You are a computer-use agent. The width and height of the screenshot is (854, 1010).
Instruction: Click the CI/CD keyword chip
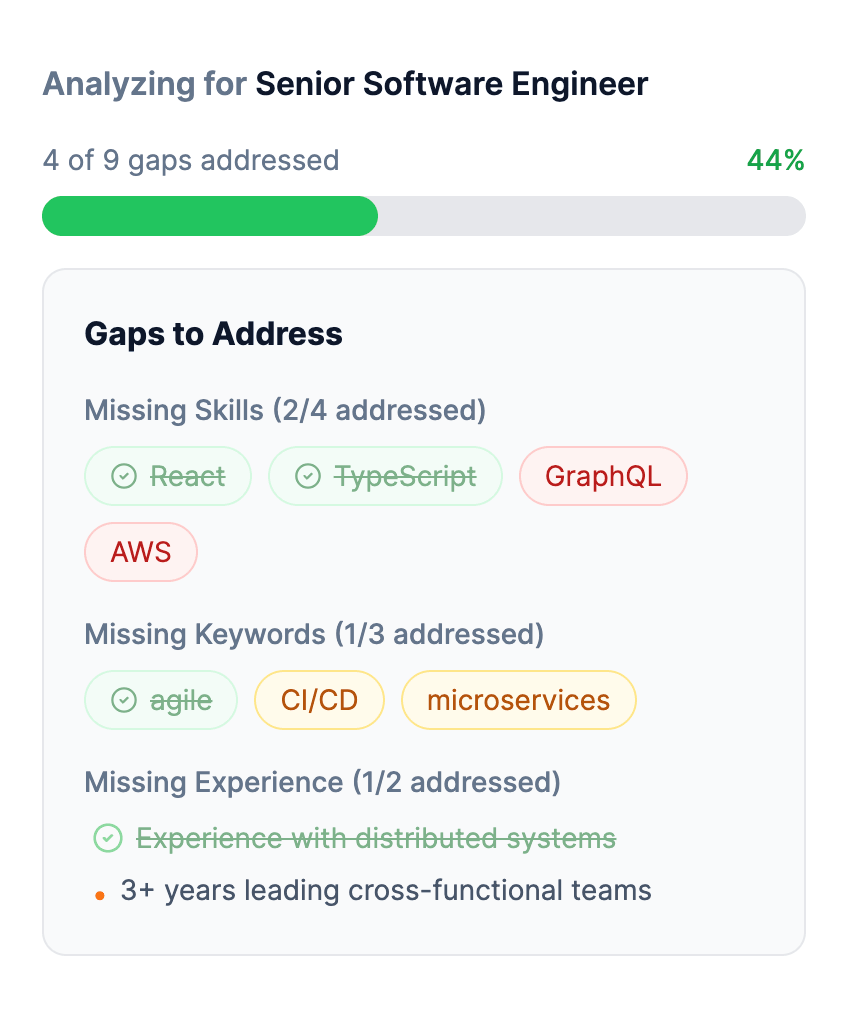pyautogui.click(x=319, y=700)
